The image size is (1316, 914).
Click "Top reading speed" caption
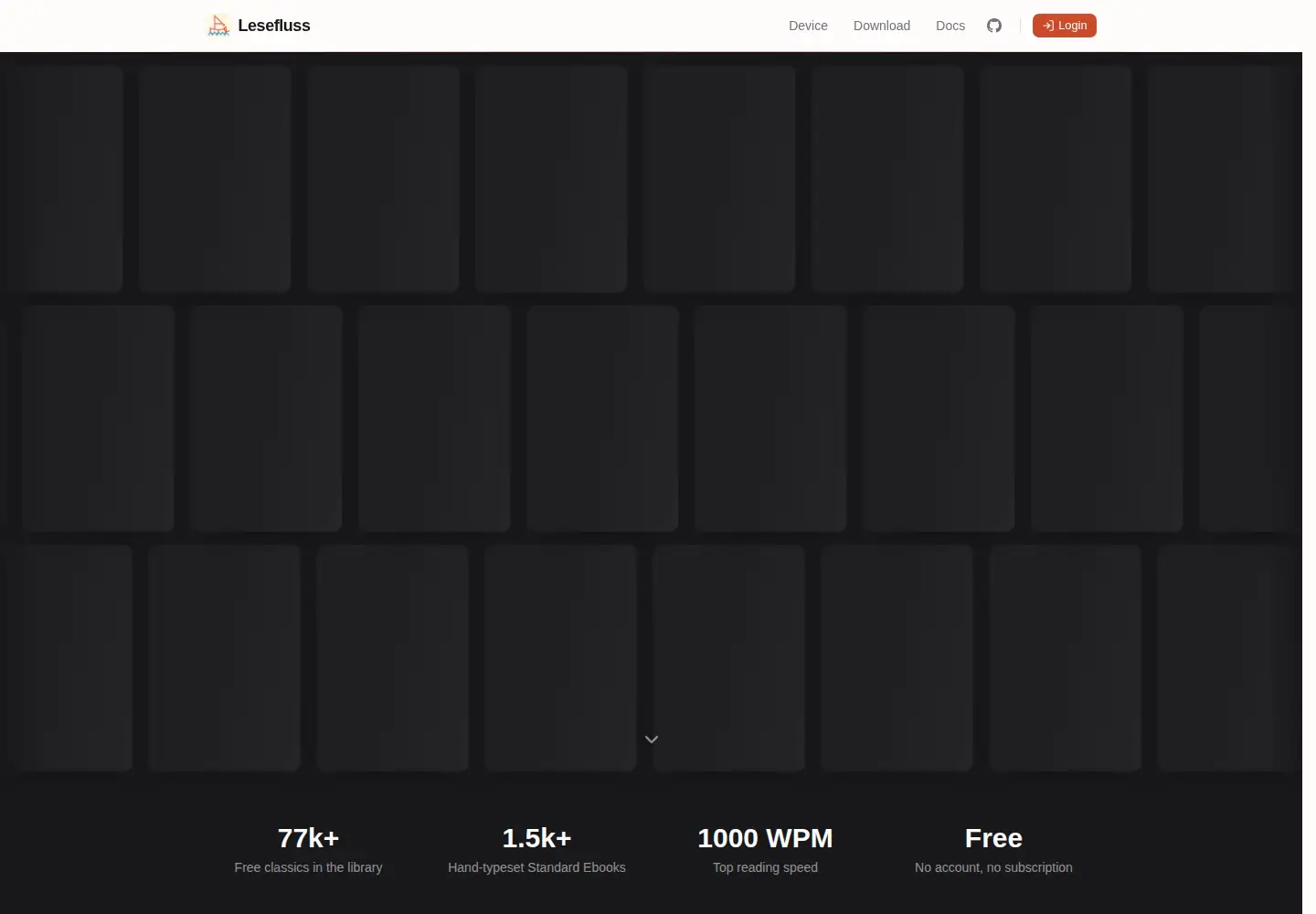pyautogui.click(x=765, y=867)
